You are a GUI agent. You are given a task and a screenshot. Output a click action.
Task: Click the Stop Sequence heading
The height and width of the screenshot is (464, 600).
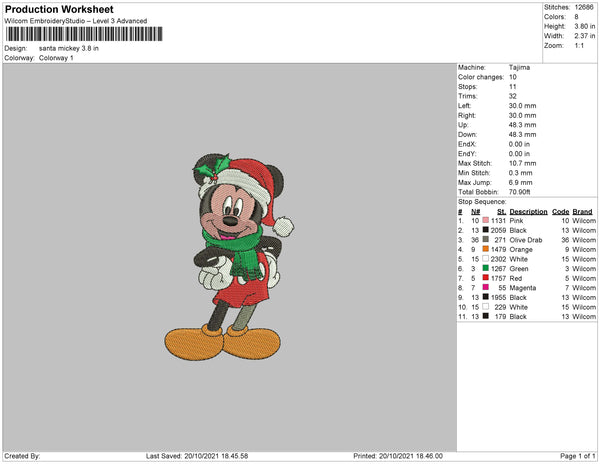pyautogui.click(x=482, y=202)
